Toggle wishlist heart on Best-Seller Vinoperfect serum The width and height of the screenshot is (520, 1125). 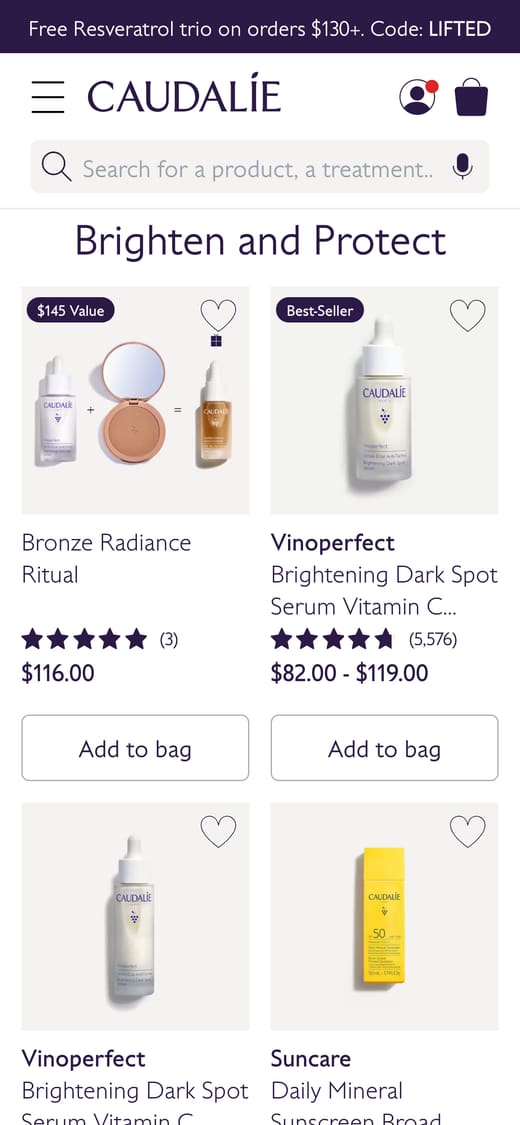(468, 315)
